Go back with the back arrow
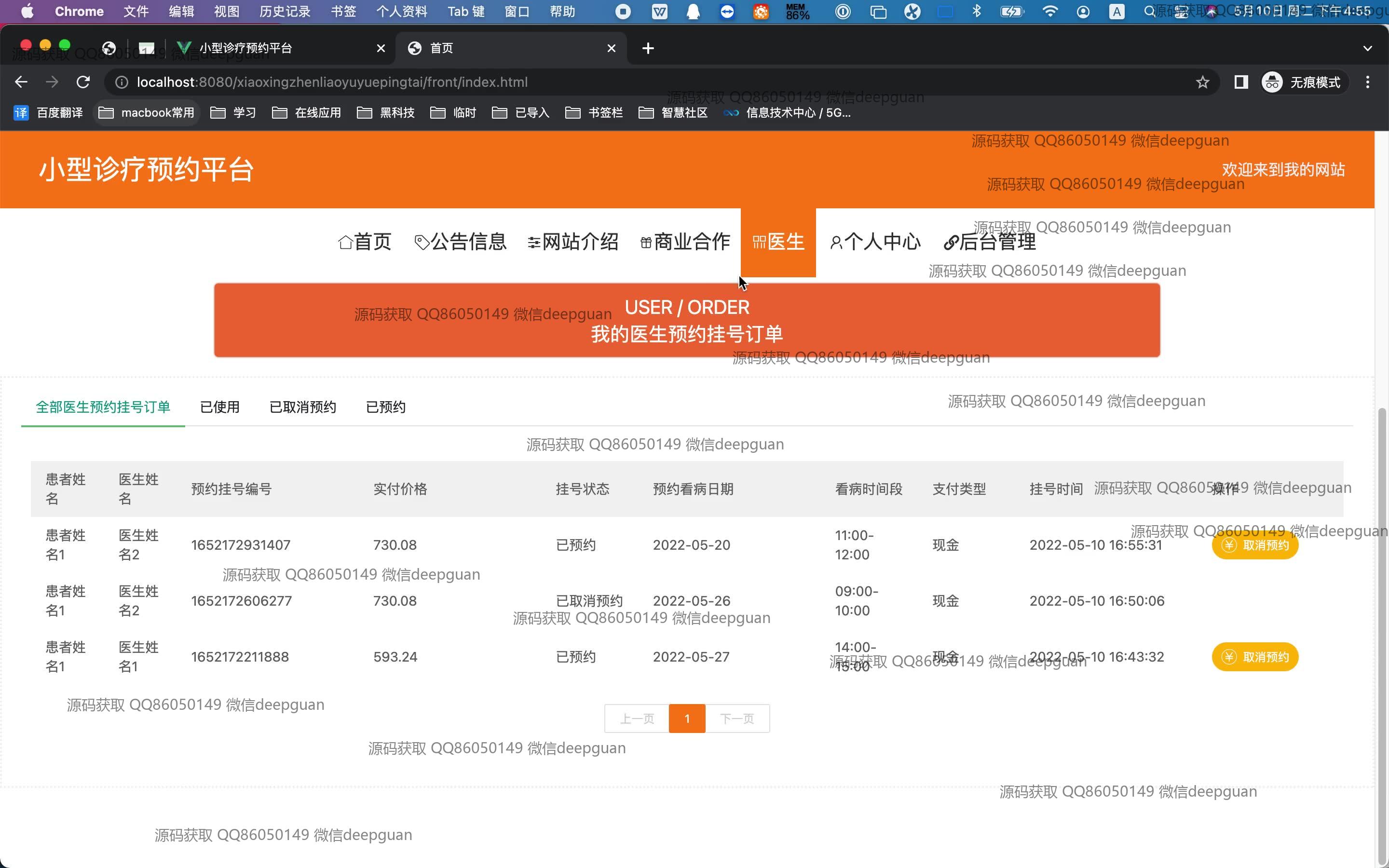1389x868 pixels. tap(21, 82)
